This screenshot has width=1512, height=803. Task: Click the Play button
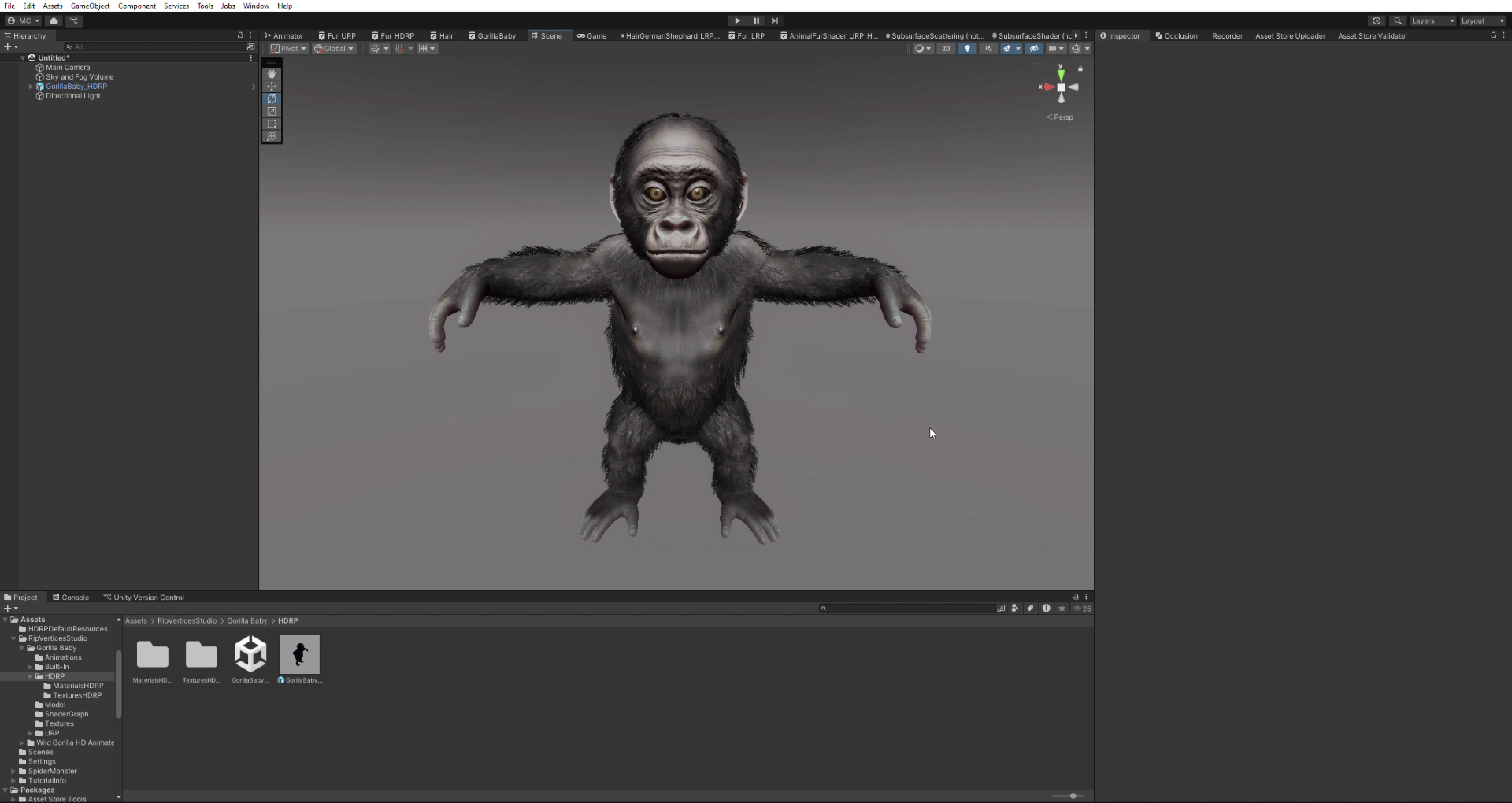tap(737, 21)
